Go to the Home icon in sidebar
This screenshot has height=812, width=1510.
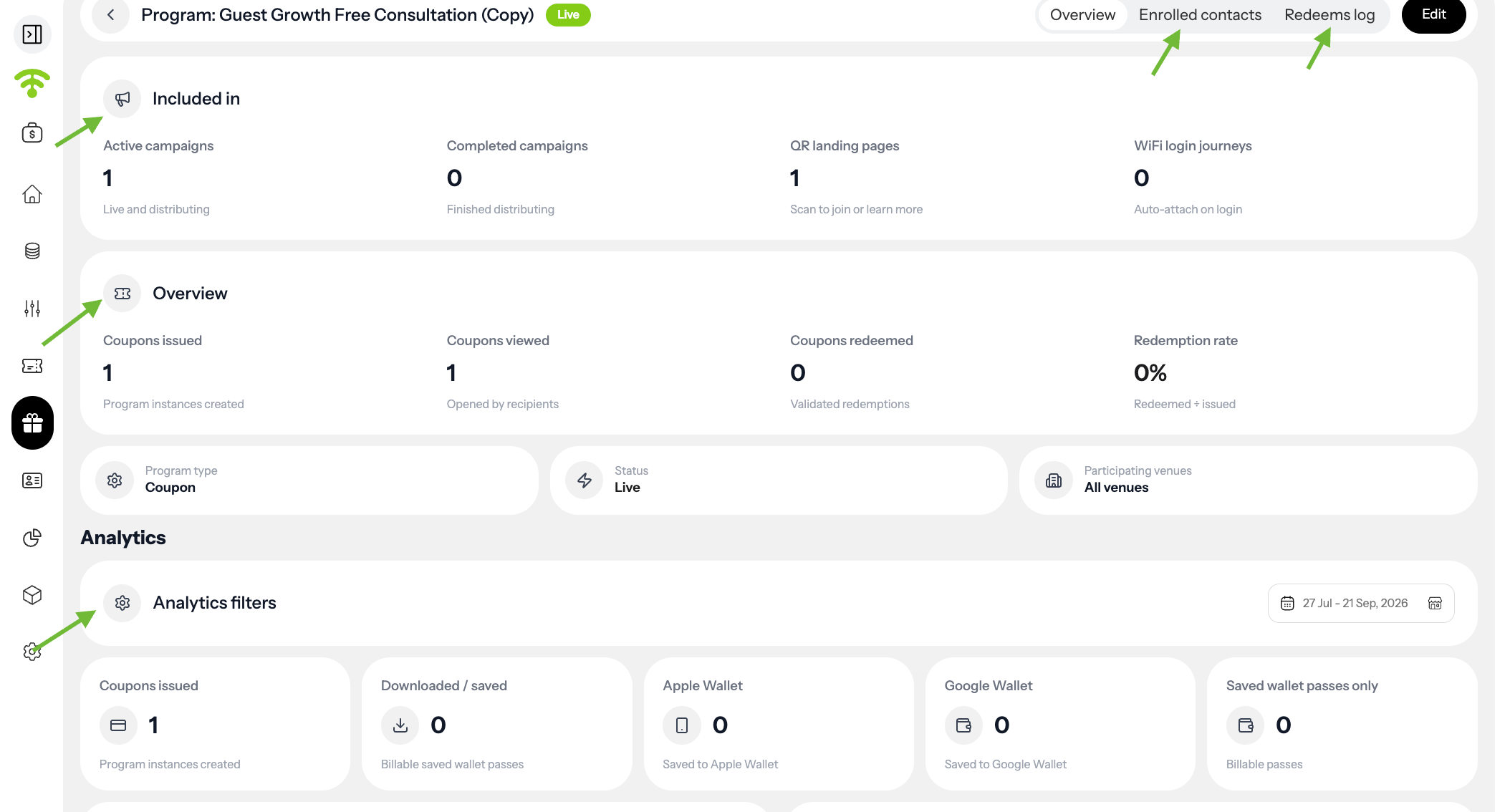click(32, 194)
